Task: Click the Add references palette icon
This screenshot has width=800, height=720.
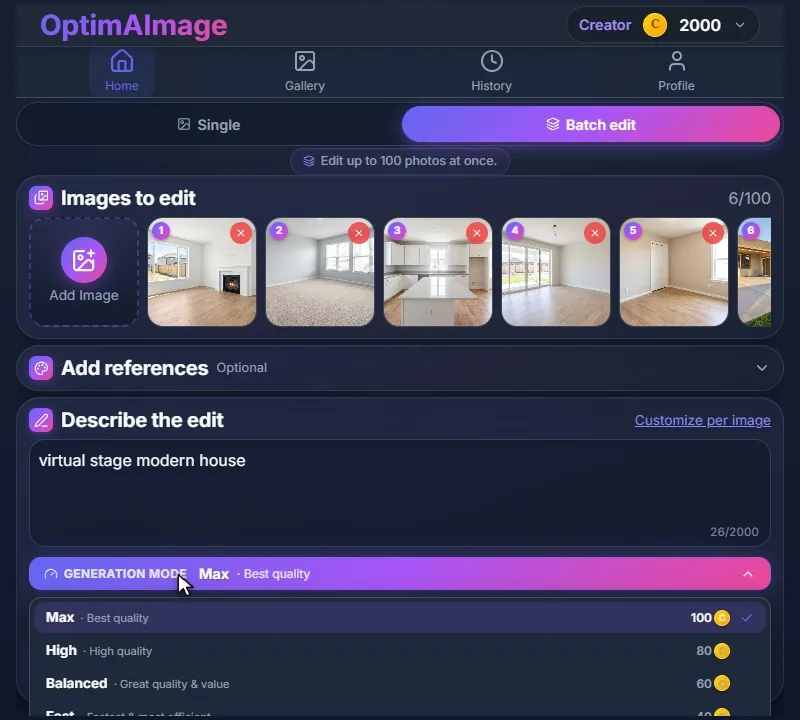Action: (x=41, y=368)
